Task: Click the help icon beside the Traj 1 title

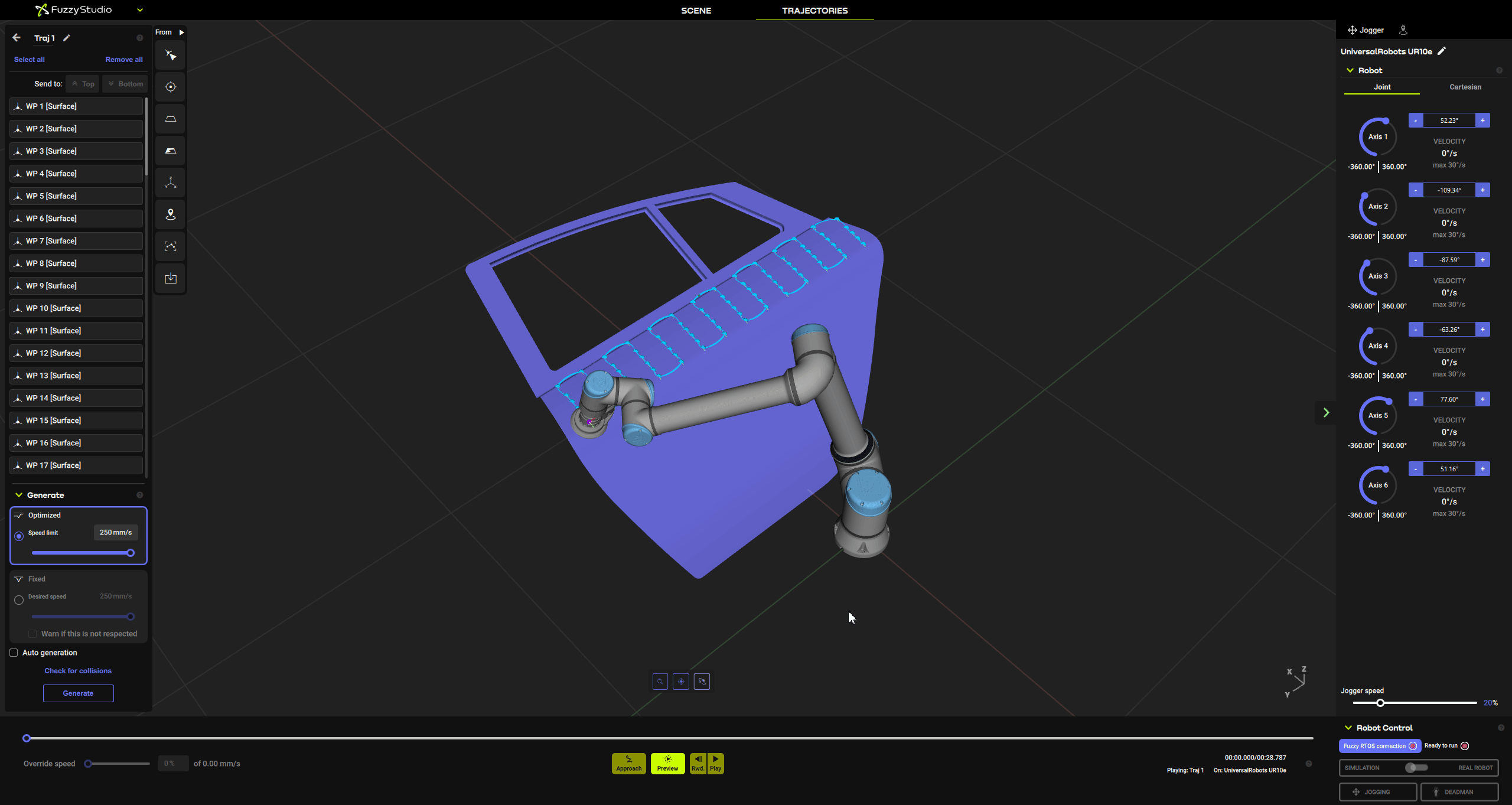Action: pos(140,38)
